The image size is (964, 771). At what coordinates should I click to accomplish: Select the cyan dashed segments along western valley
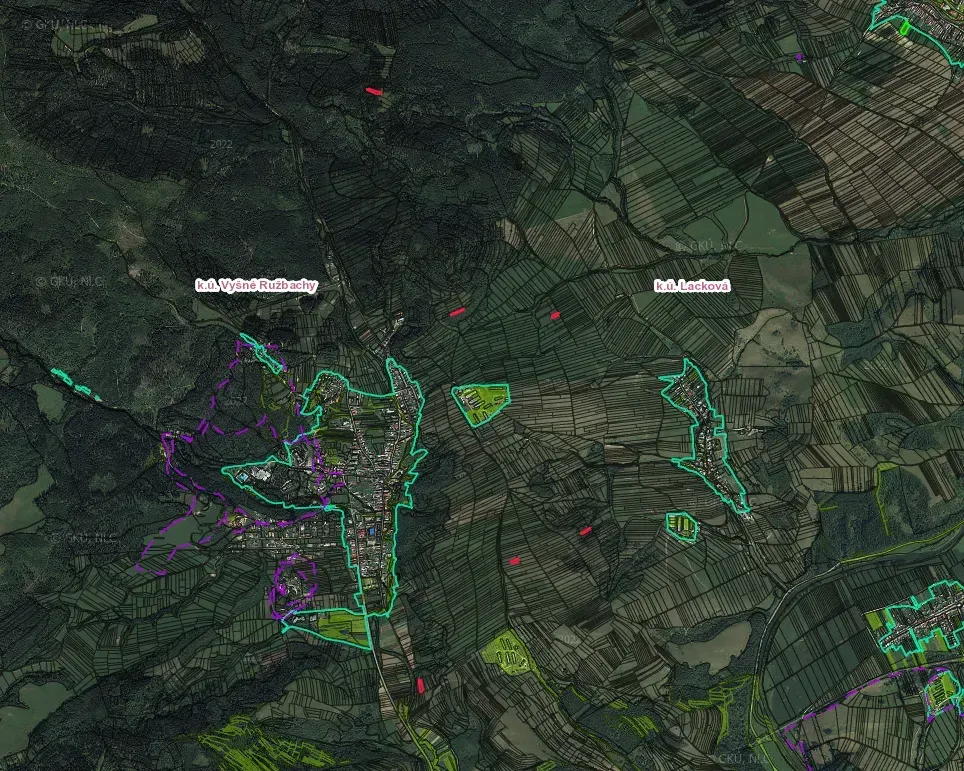[76, 384]
